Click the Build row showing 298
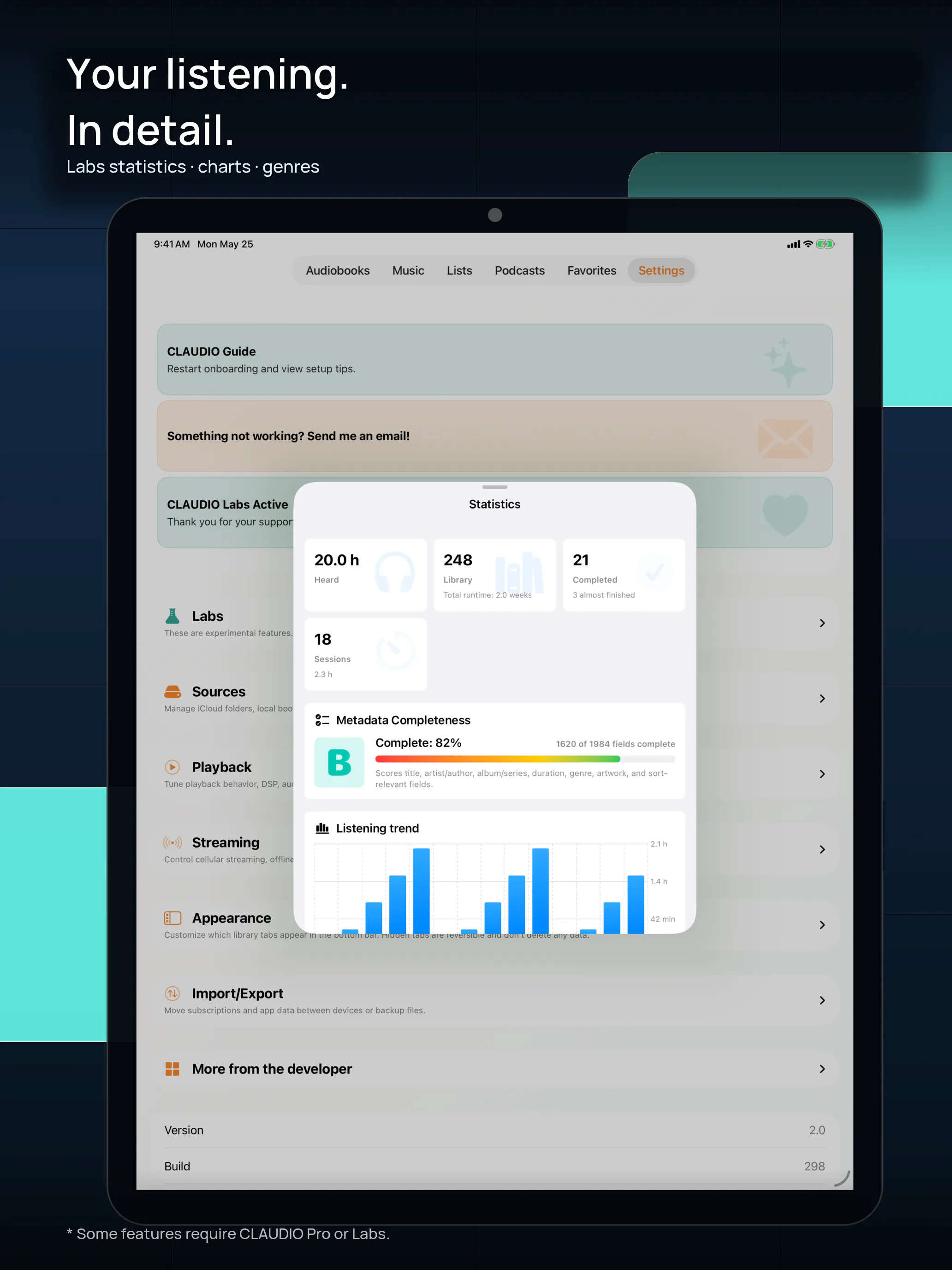 tap(494, 1166)
